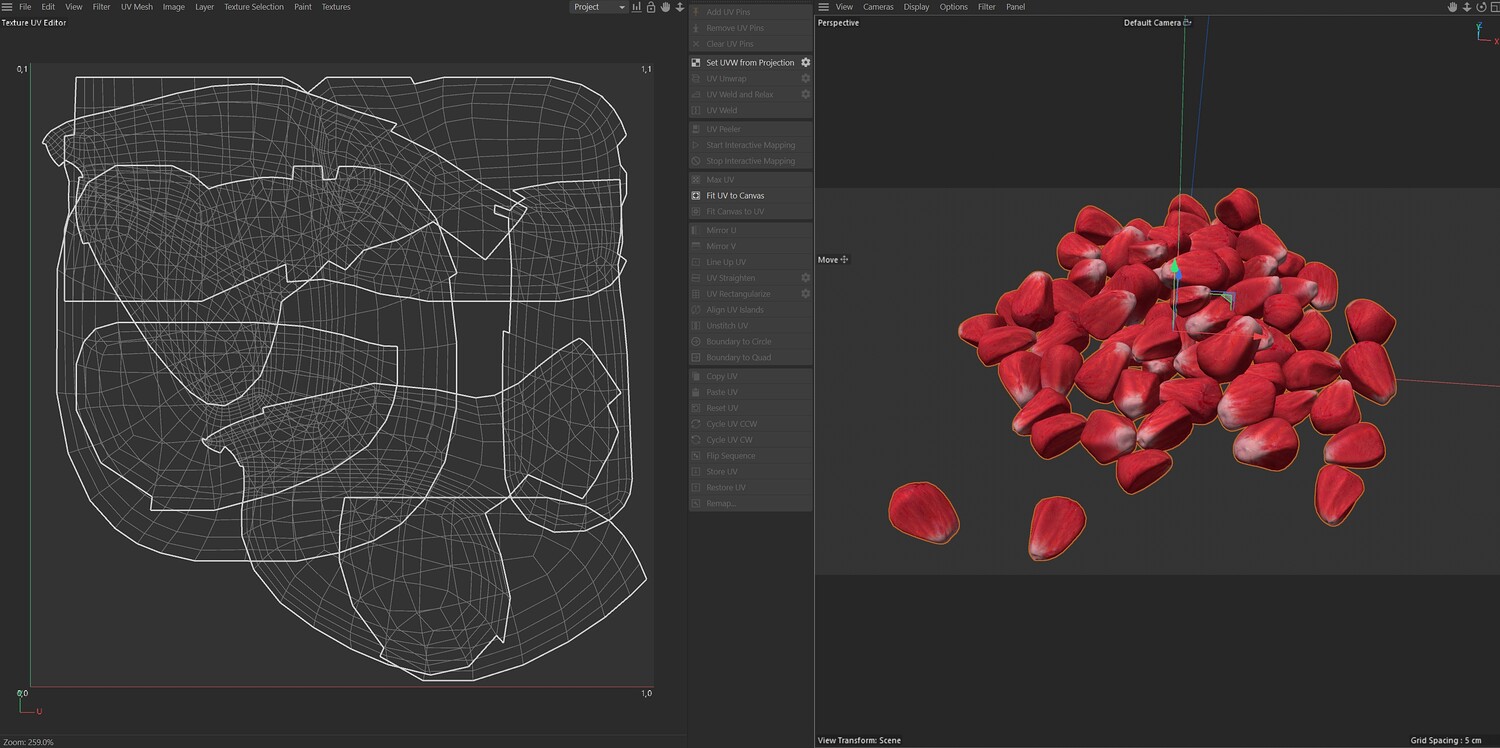Select the UV editor zoom arrows icon
1500x748 pixels.
click(680, 7)
